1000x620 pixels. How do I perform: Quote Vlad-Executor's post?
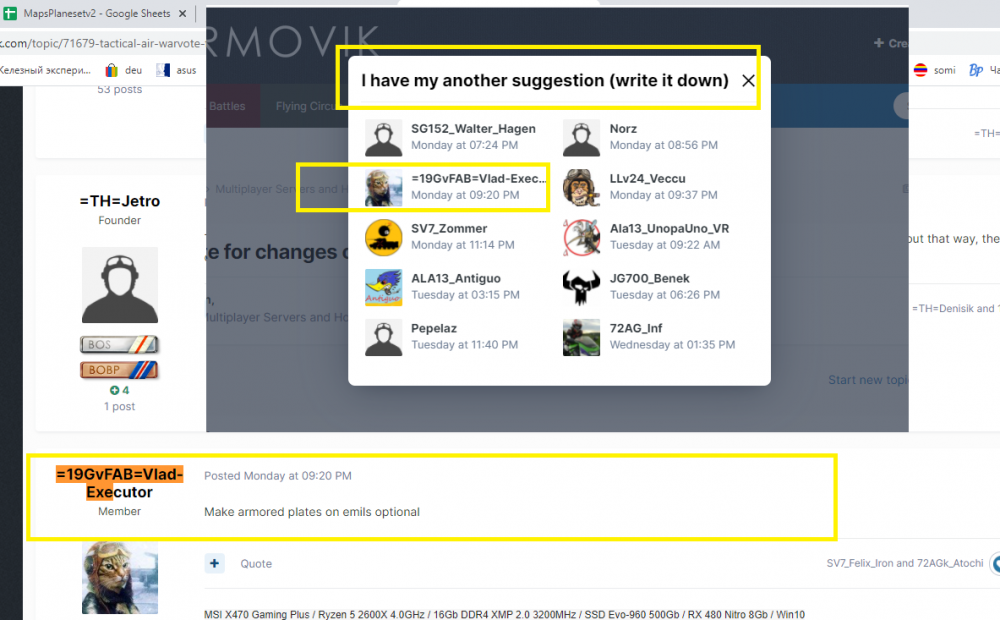click(256, 564)
